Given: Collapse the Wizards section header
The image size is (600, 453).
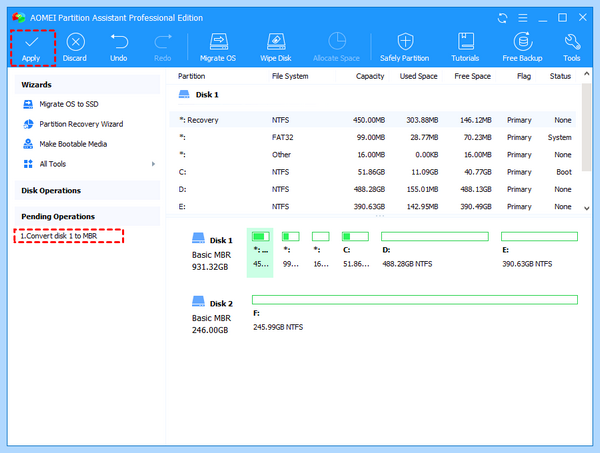Looking at the screenshot, I should [87, 85].
